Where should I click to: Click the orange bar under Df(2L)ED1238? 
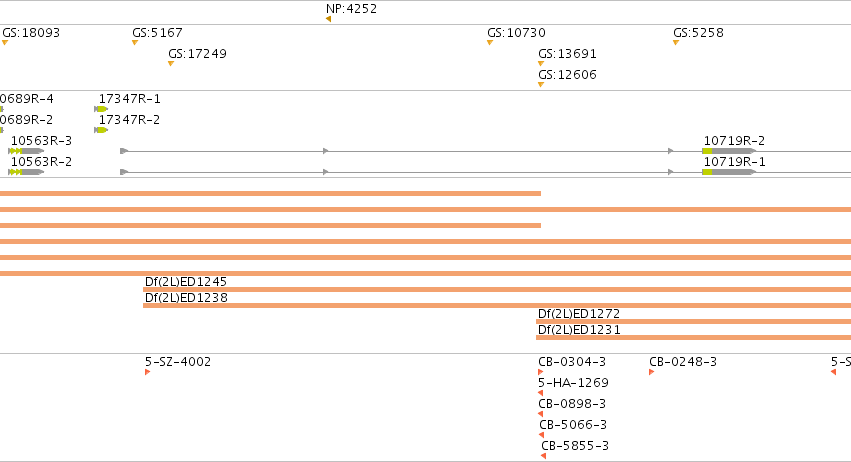coord(497,306)
